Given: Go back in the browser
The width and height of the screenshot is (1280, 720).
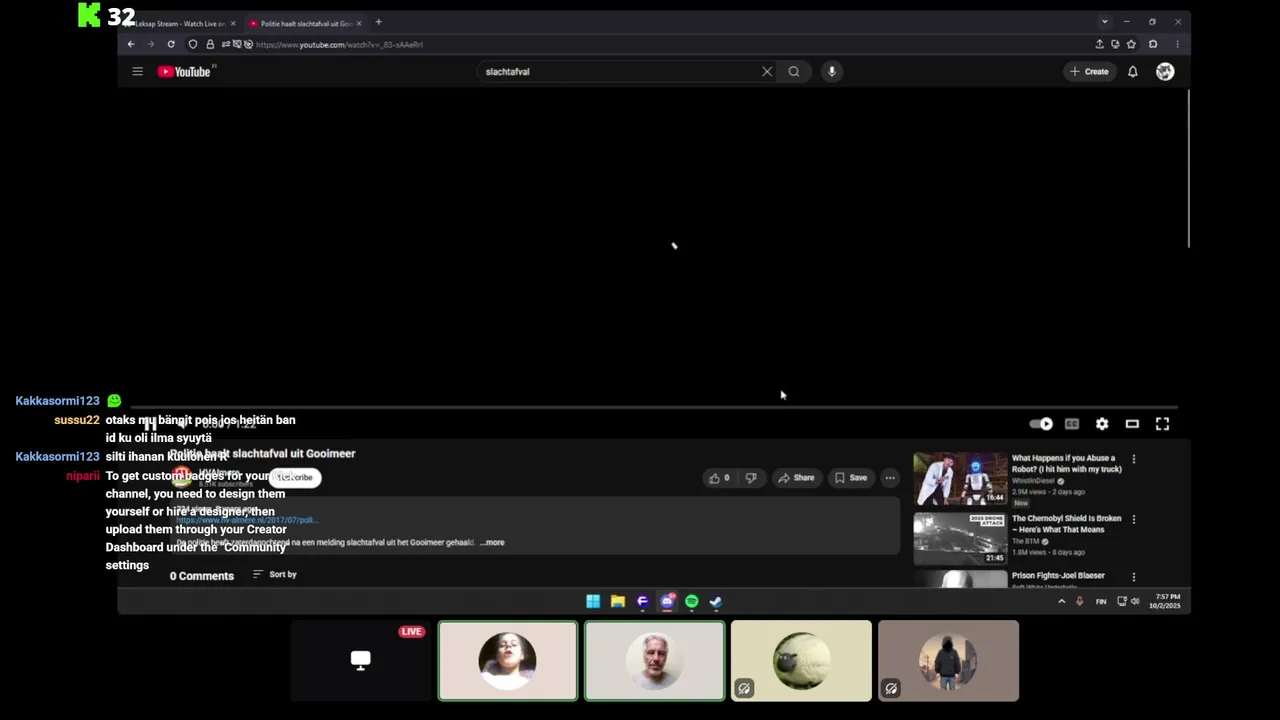Looking at the screenshot, I should pyautogui.click(x=130, y=44).
